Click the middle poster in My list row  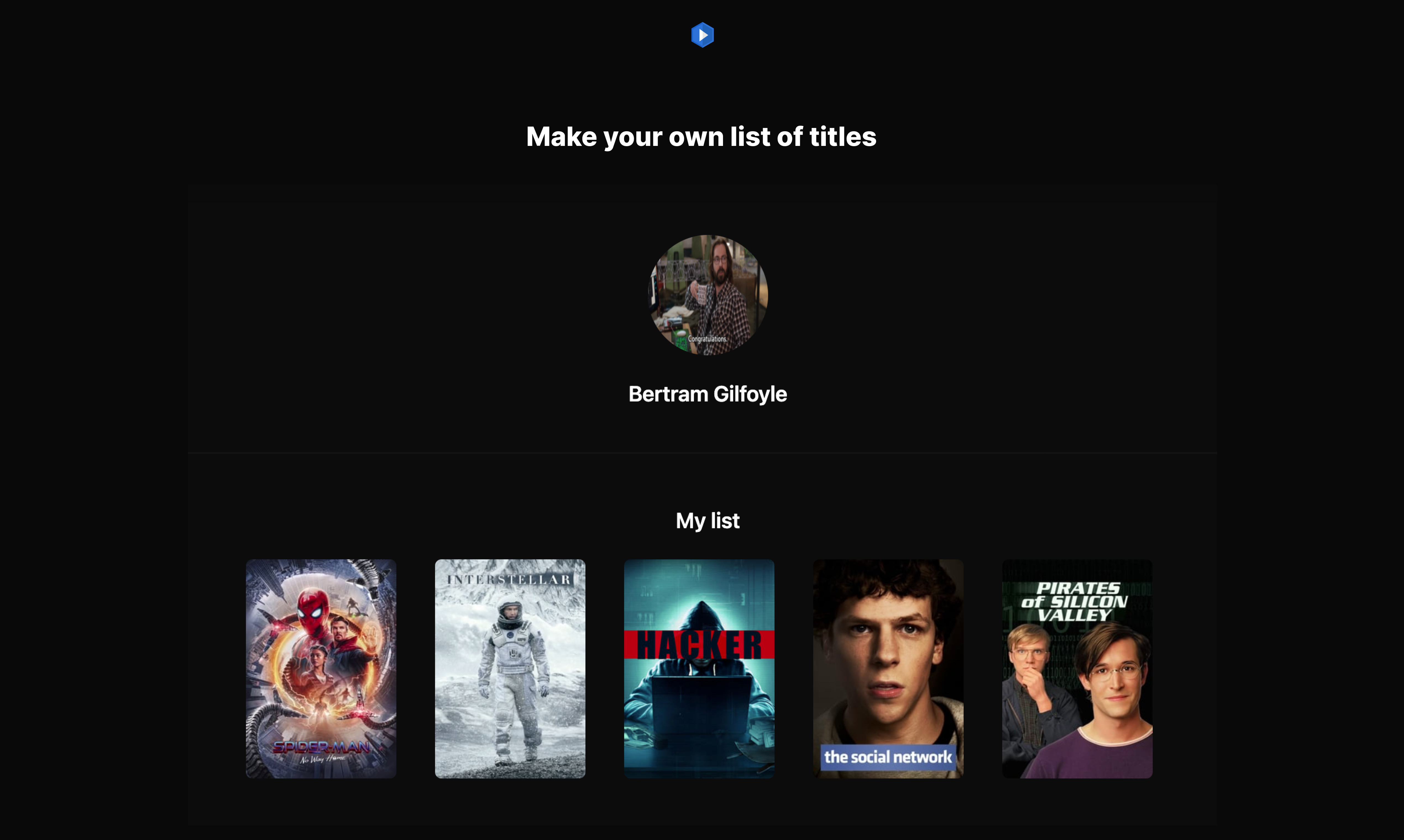(x=699, y=668)
